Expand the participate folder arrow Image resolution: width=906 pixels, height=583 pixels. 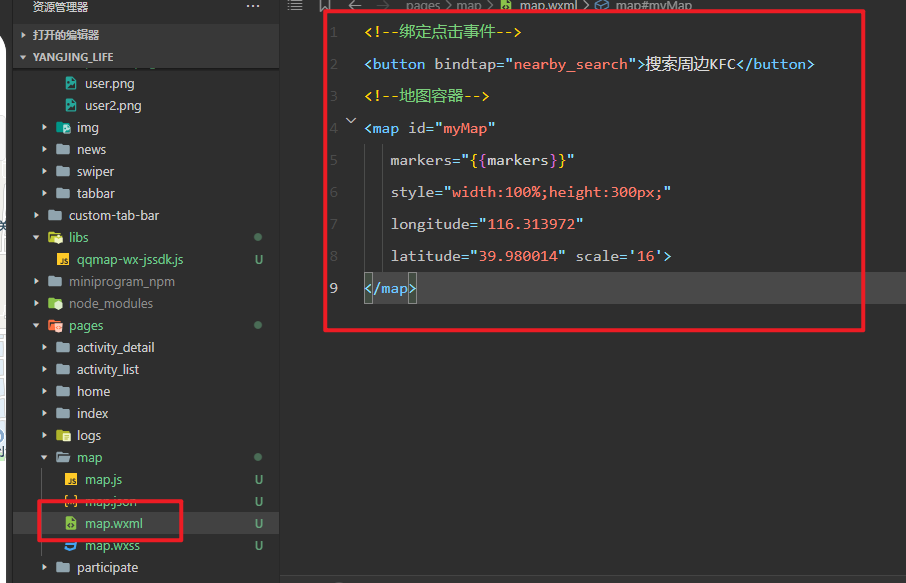click(44, 567)
